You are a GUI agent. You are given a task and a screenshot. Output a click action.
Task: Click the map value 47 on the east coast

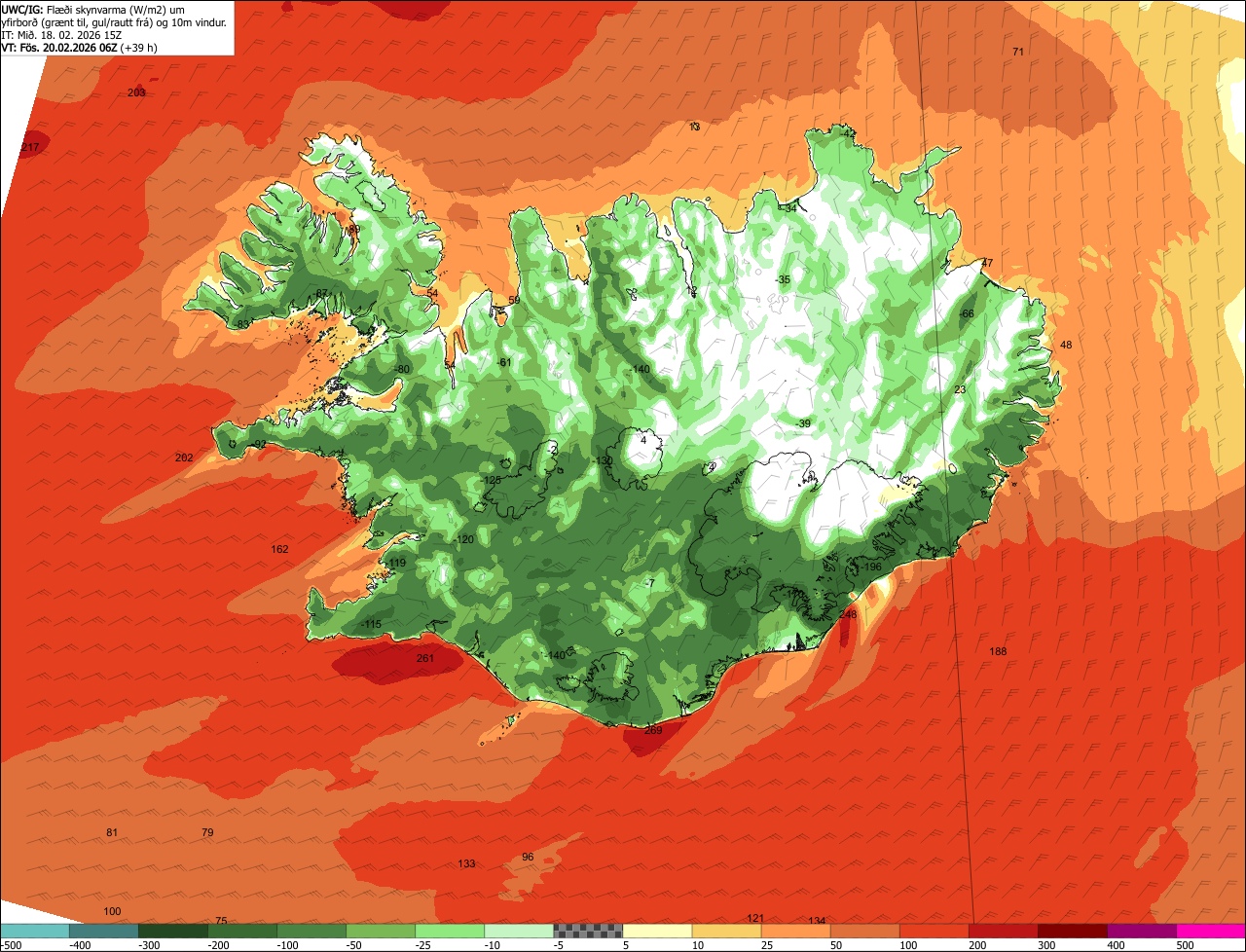(987, 264)
